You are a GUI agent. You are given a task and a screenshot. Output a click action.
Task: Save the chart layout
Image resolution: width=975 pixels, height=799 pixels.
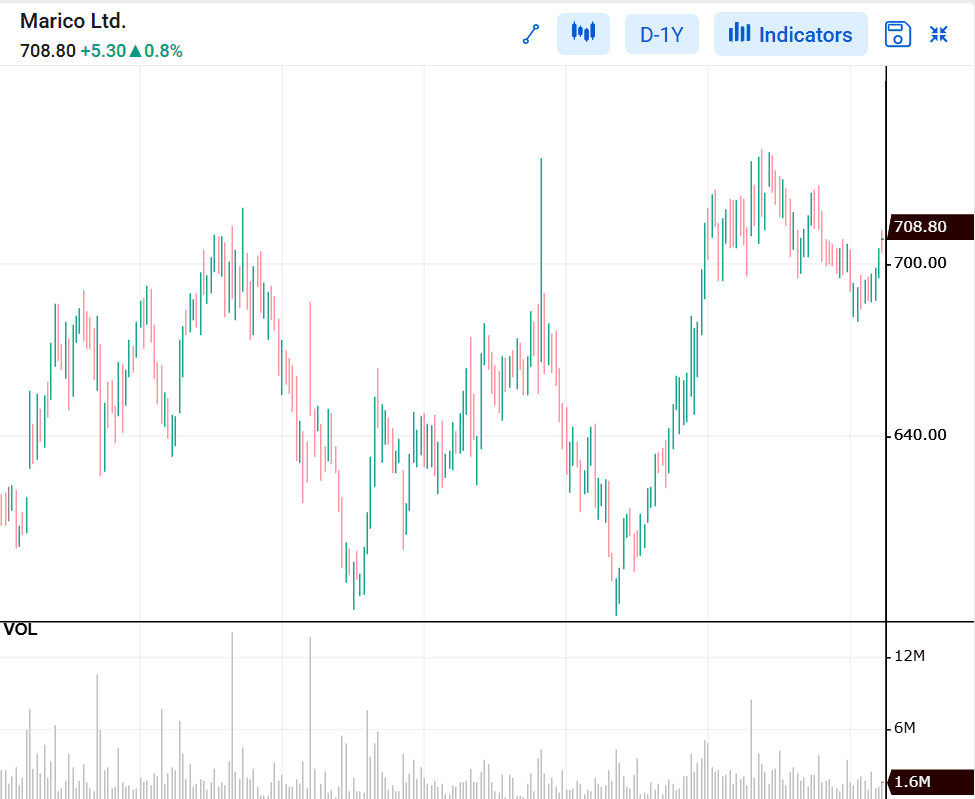pos(897,34)
